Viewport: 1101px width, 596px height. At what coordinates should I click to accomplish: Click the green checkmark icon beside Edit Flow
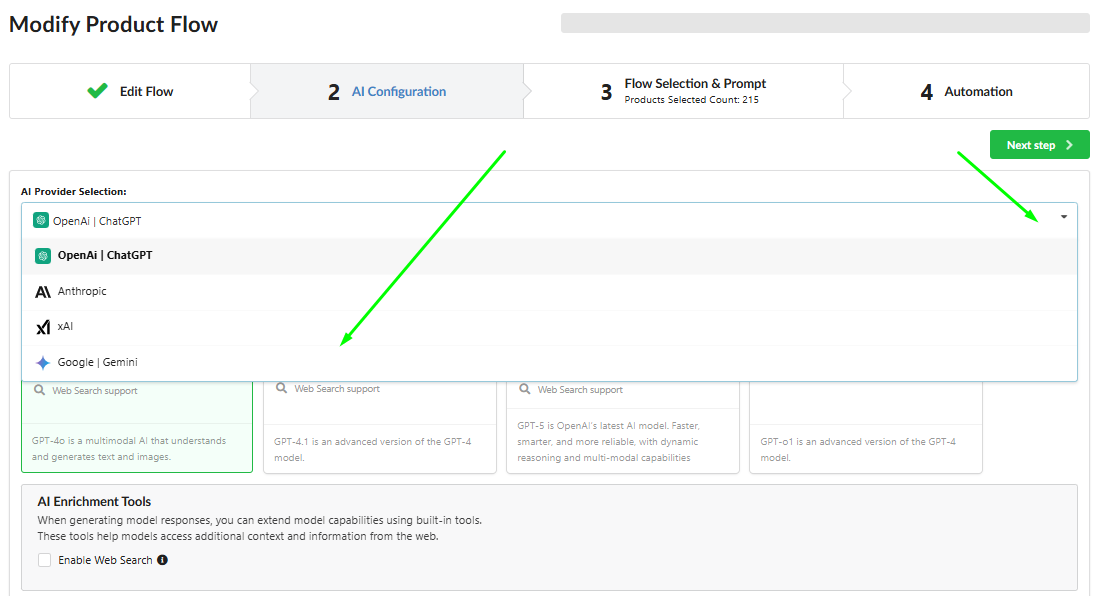pyautogui.click(x=98, y=91)
